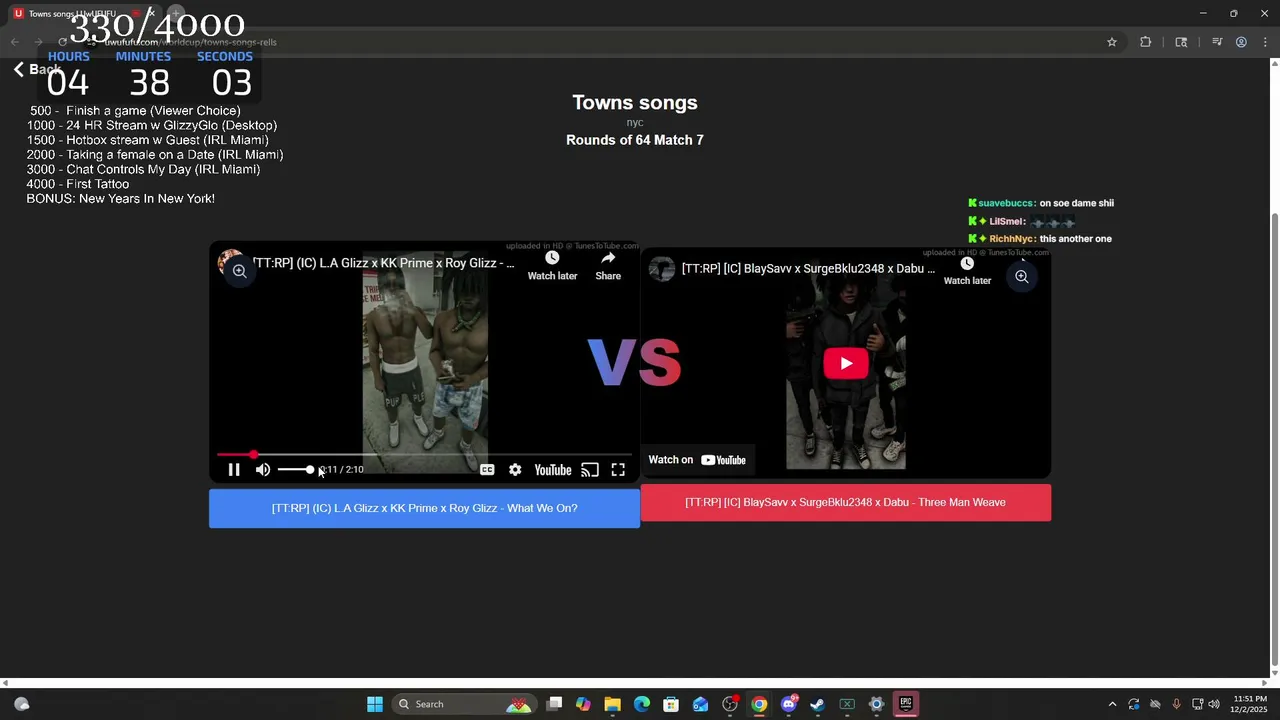Cast the left video to a TV

click(x=590, y=470)
